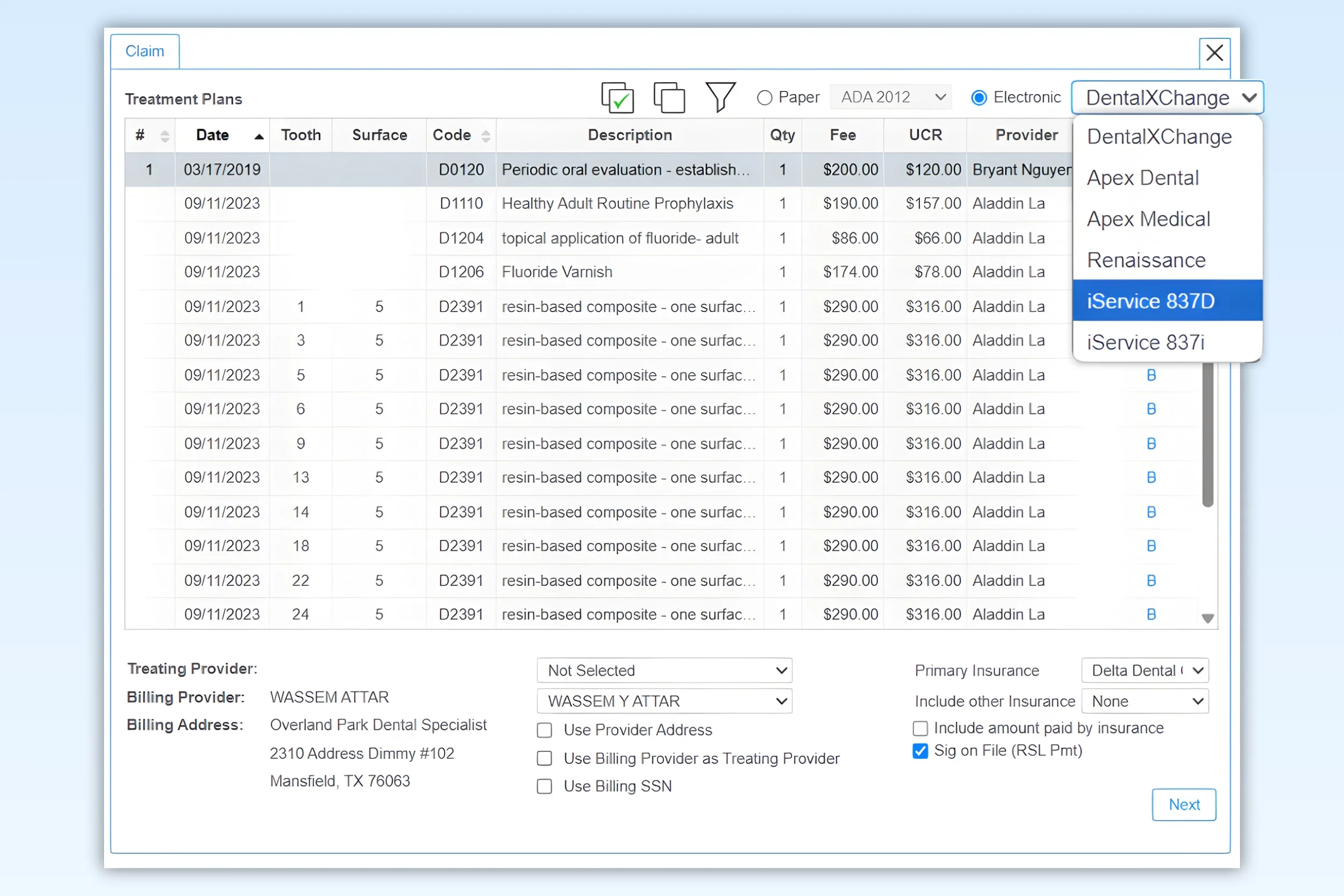The width and height of the screenshot is (1344, 896).
Task: Close the Claim dialog with X
Action: pyautogui.click(x=1214, y=53)
